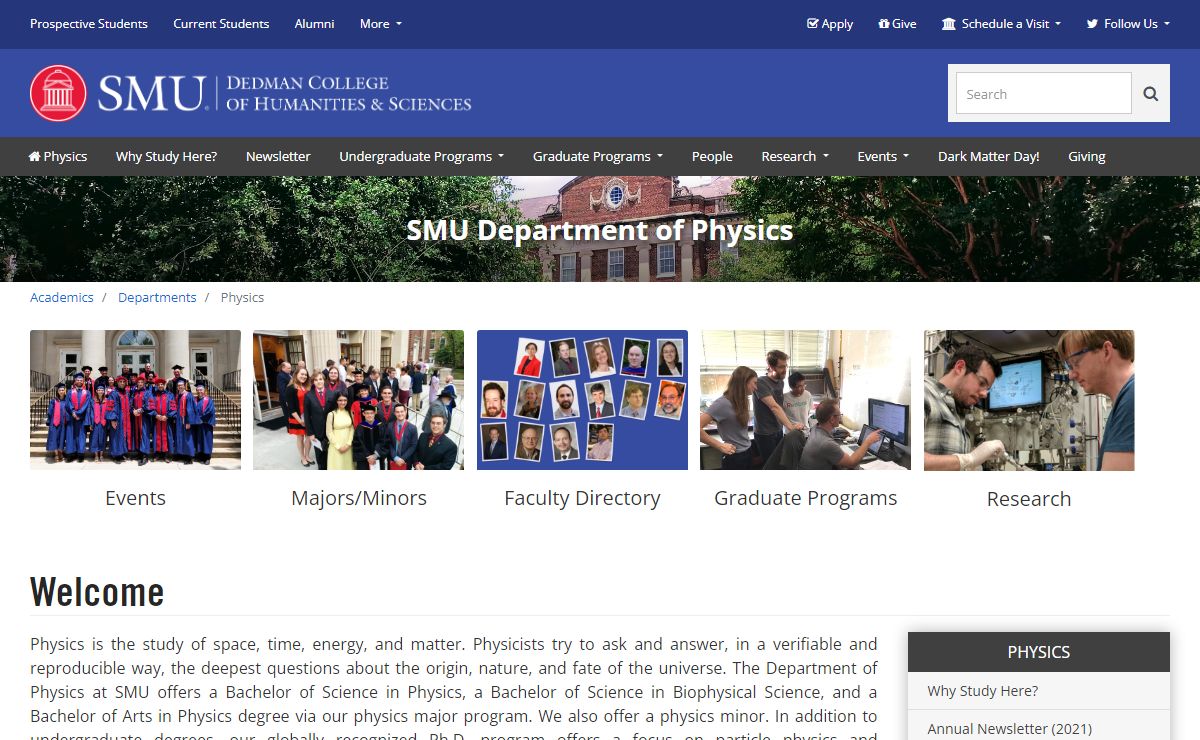Expand Undergraduate Programs menu
Viewport: 1200px width, 740px height.
(x=422, y=156)
